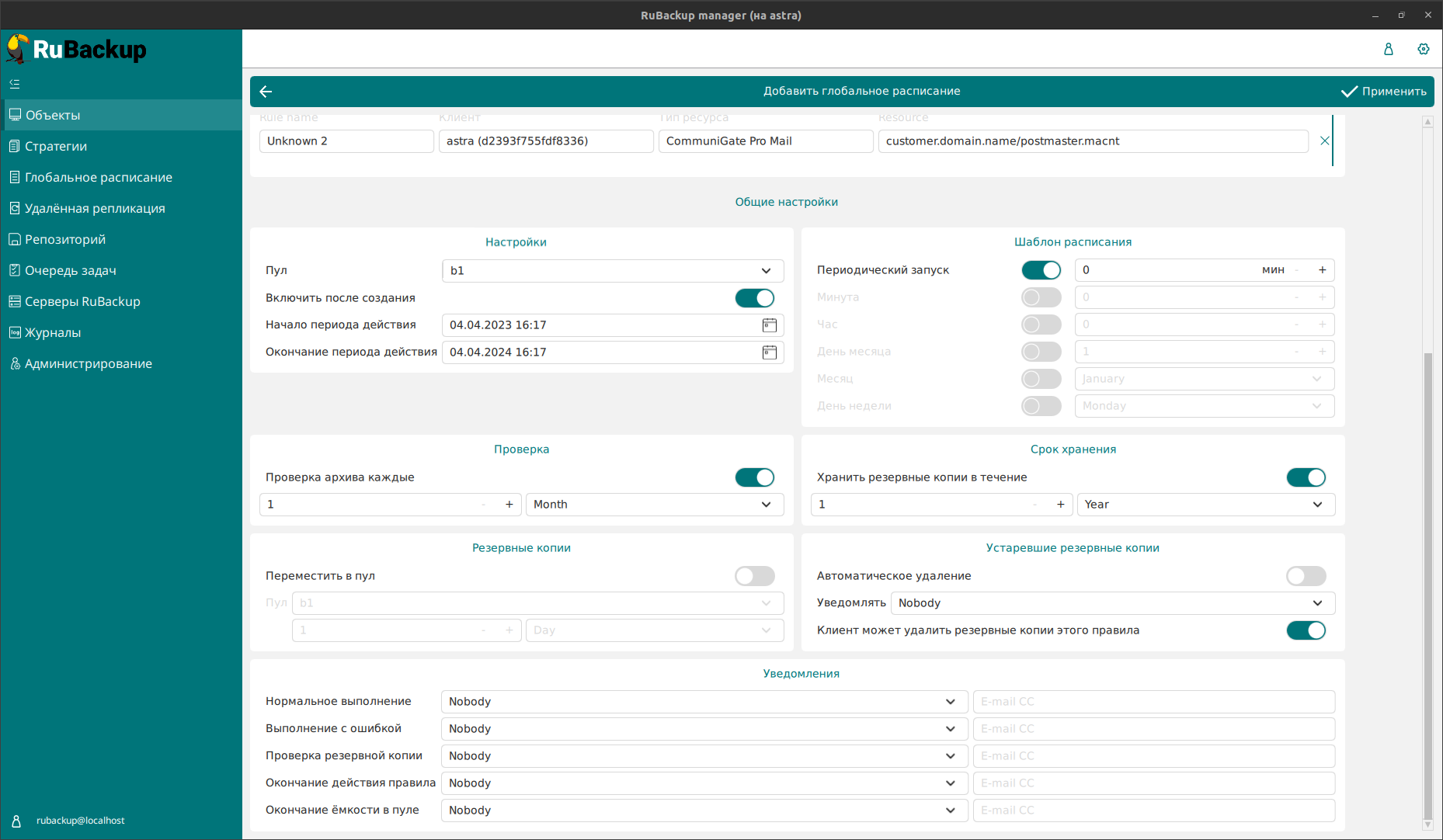Expand the pool b1 dropdown
The height and width of the screenshot is (840, 1443).
coord(612,271)
